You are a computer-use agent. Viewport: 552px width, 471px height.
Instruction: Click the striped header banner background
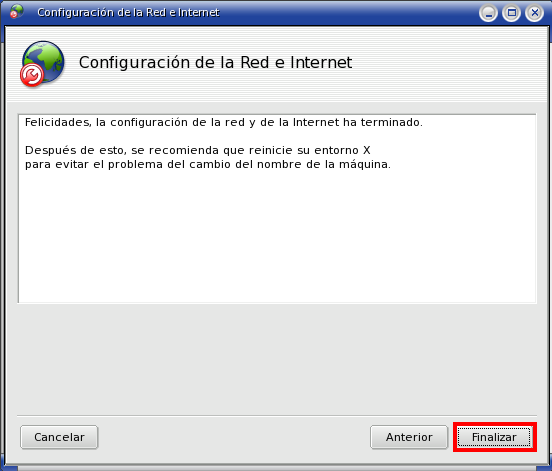(x=451, y=63)
